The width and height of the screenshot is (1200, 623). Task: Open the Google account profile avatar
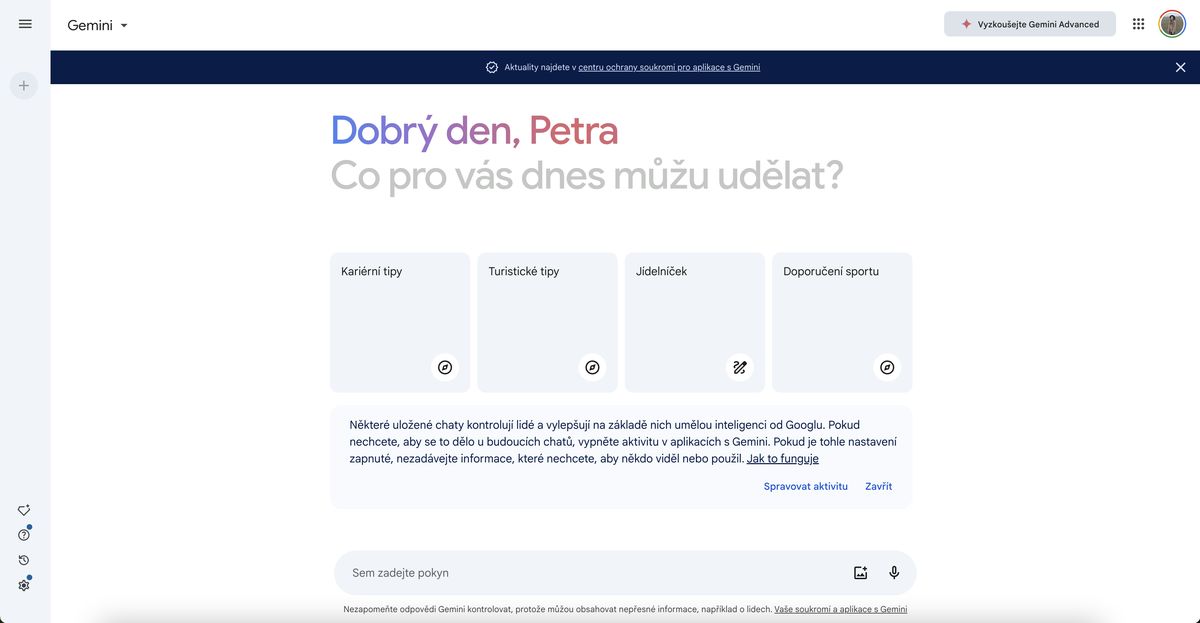tap(1172, 24)
